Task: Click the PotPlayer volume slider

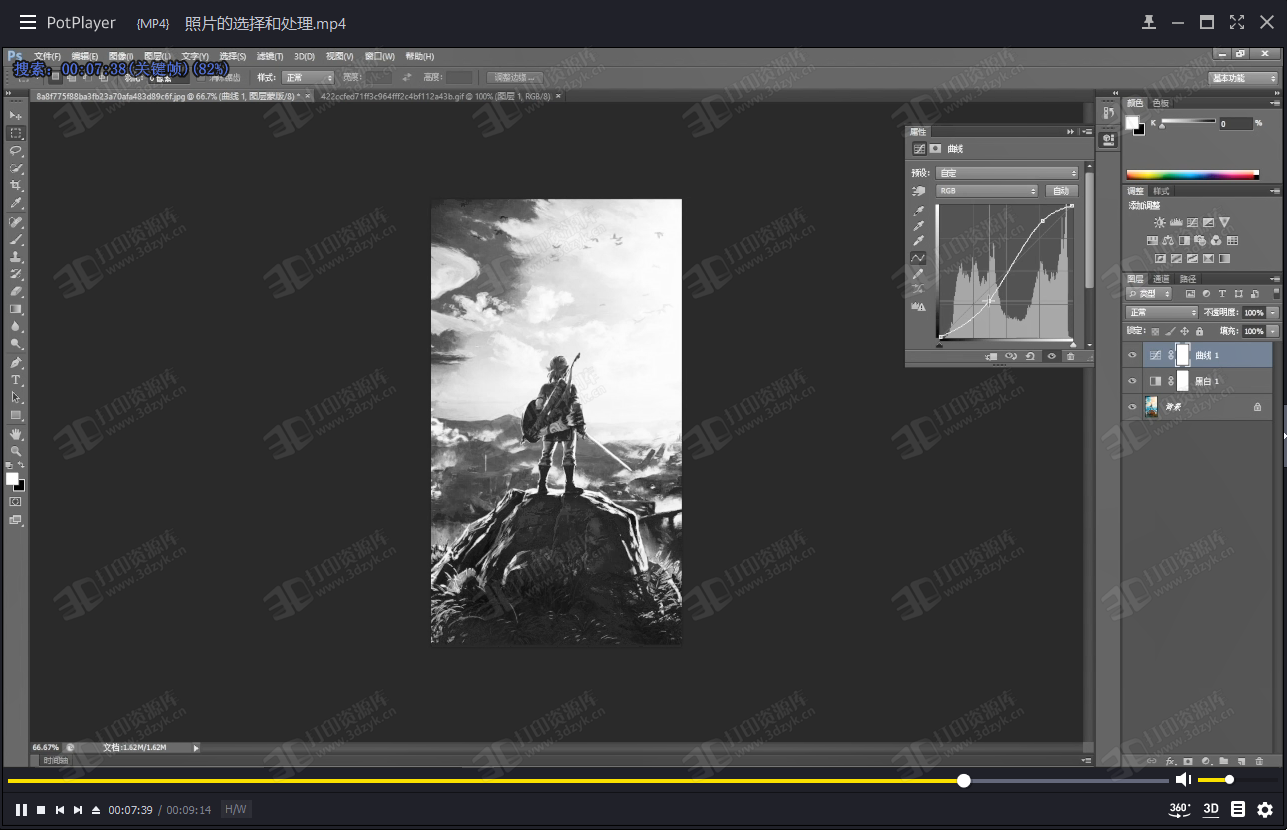Action: tap(1236, 780)
